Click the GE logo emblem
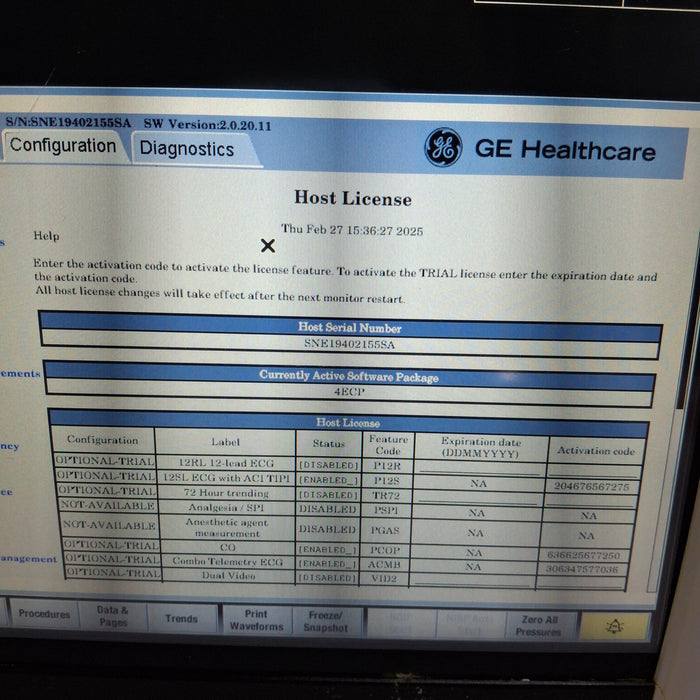 (443, 147)
